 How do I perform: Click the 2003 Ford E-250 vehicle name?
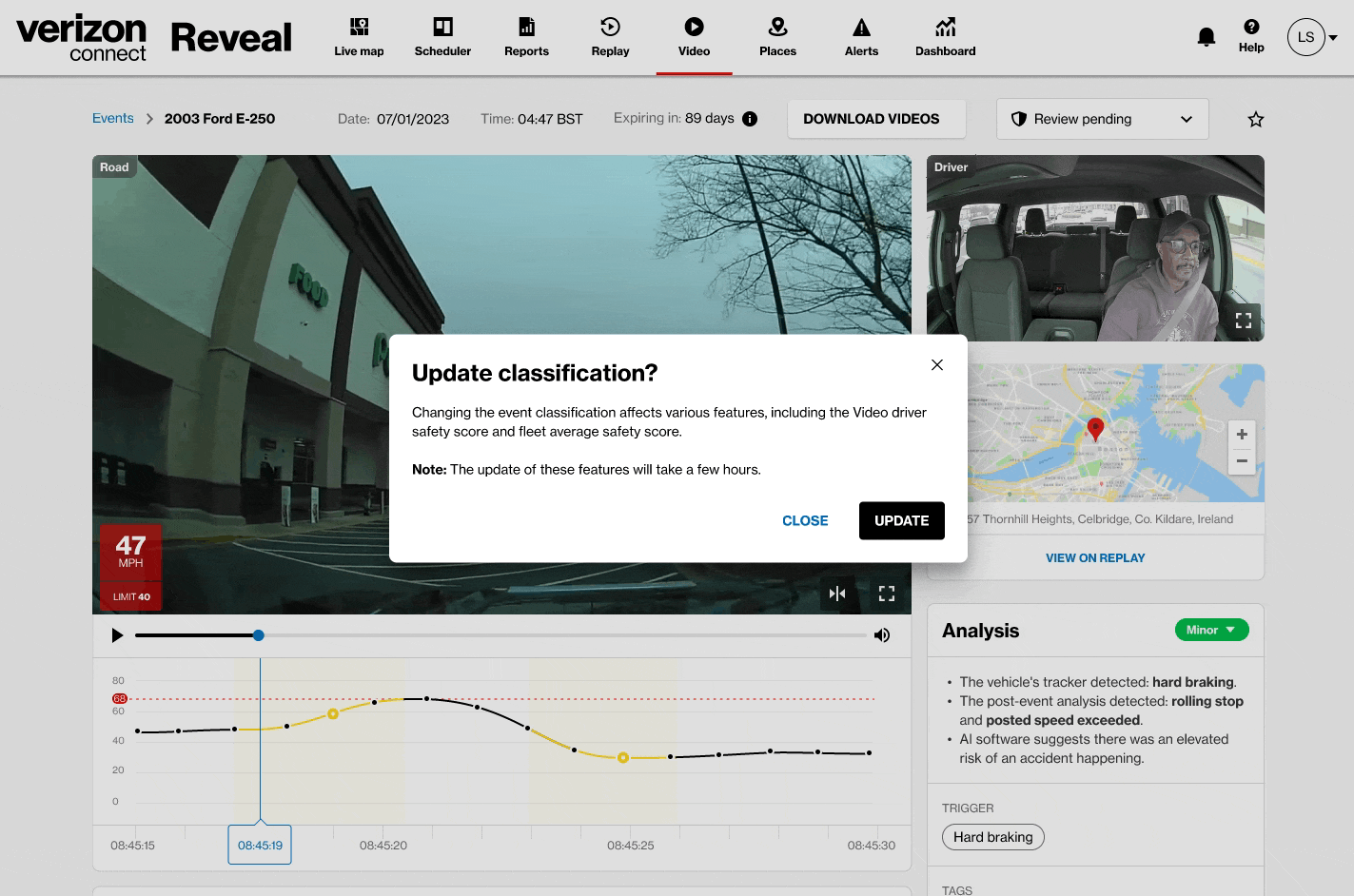(220, 119)
